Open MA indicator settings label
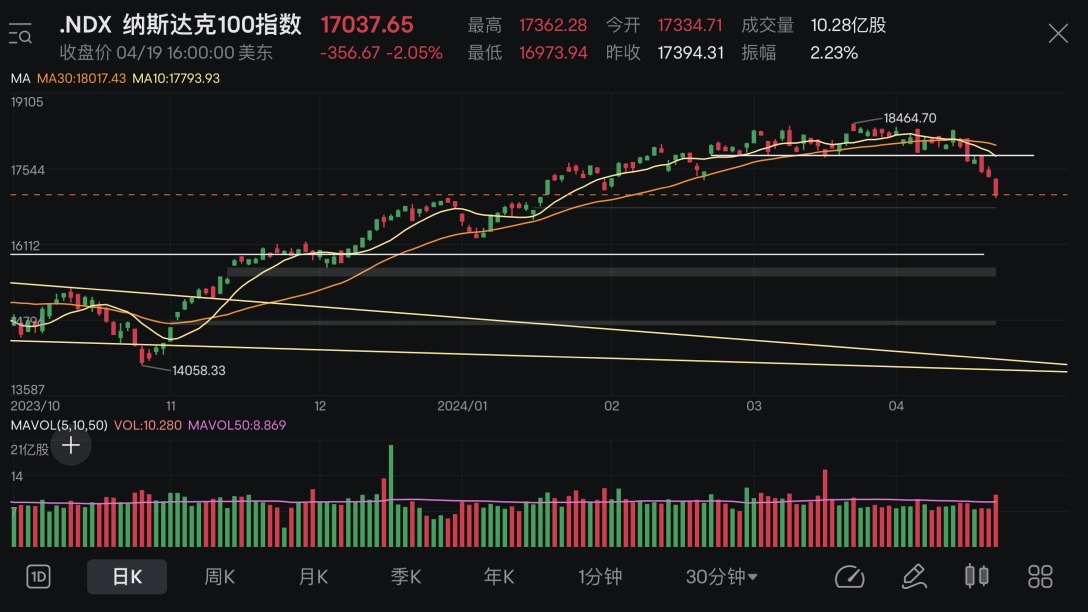This screenshot has height=612, width=1088. (x=20, y=78)
